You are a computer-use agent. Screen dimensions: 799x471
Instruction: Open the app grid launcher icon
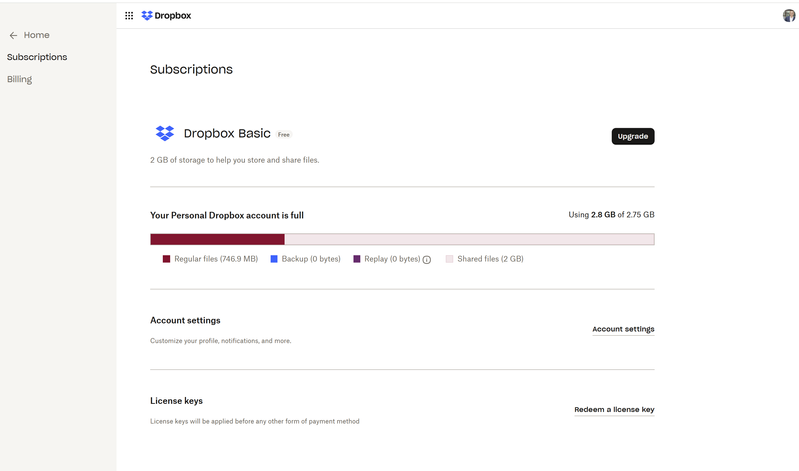[x=129, y=16]
